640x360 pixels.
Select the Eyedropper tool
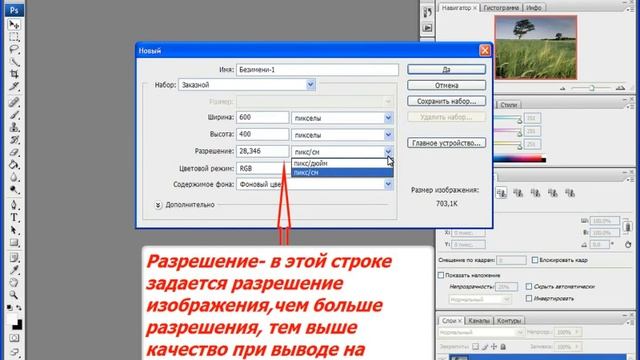[x=14, y=270]
